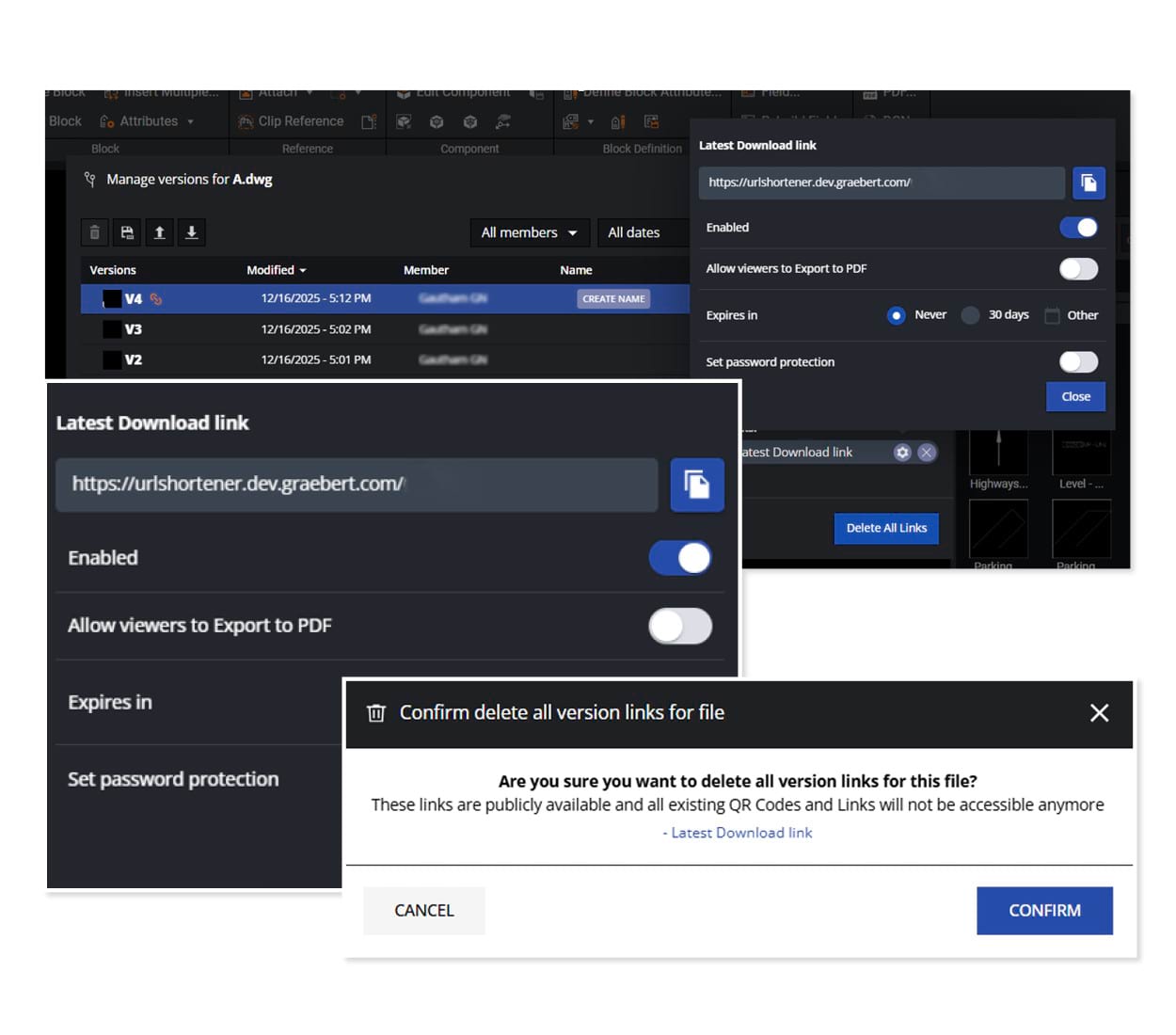Click the upload arrow icon above Versions list

click(x=159, y=232)
